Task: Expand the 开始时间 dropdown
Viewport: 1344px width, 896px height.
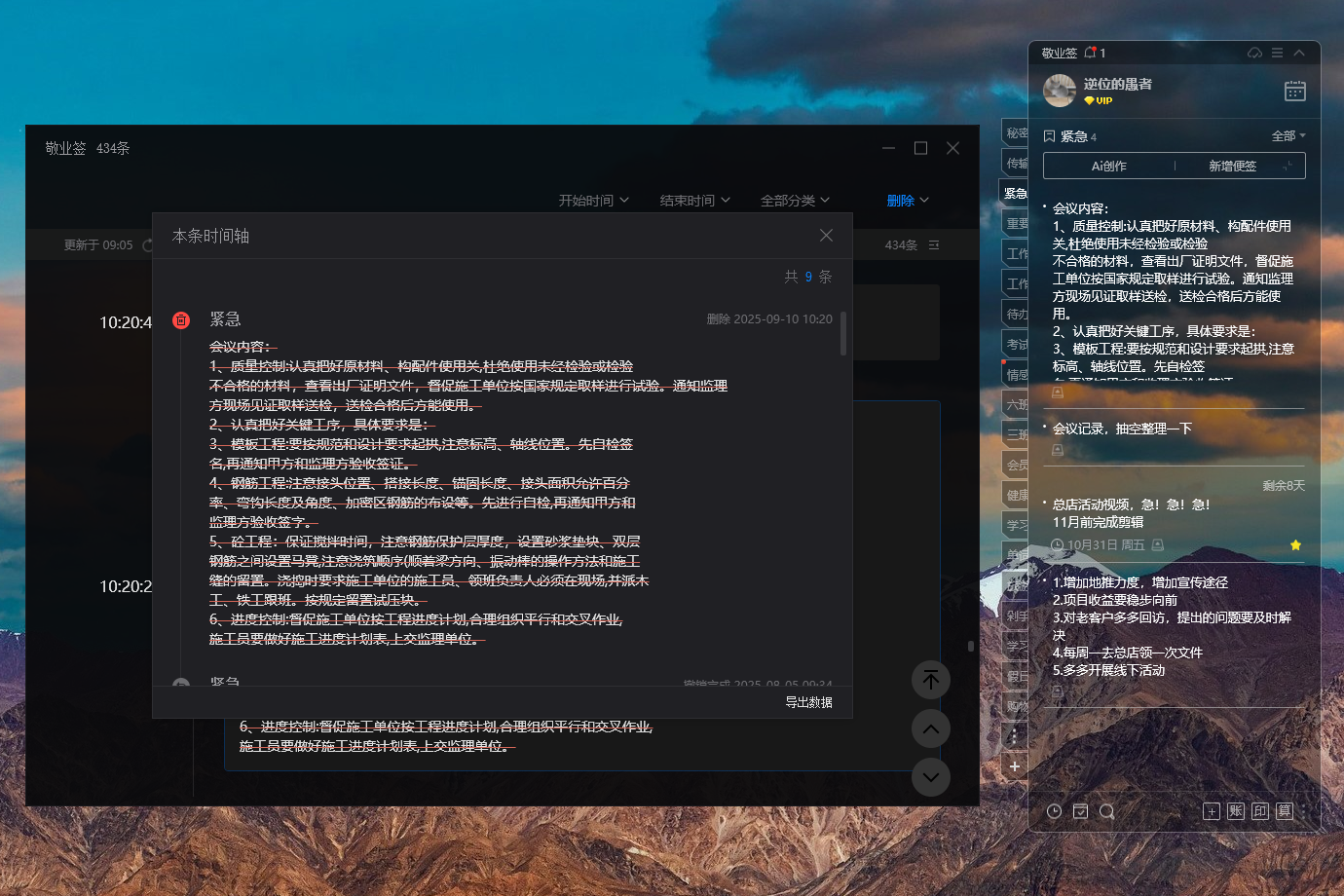Action: click(x=593, y=201)
